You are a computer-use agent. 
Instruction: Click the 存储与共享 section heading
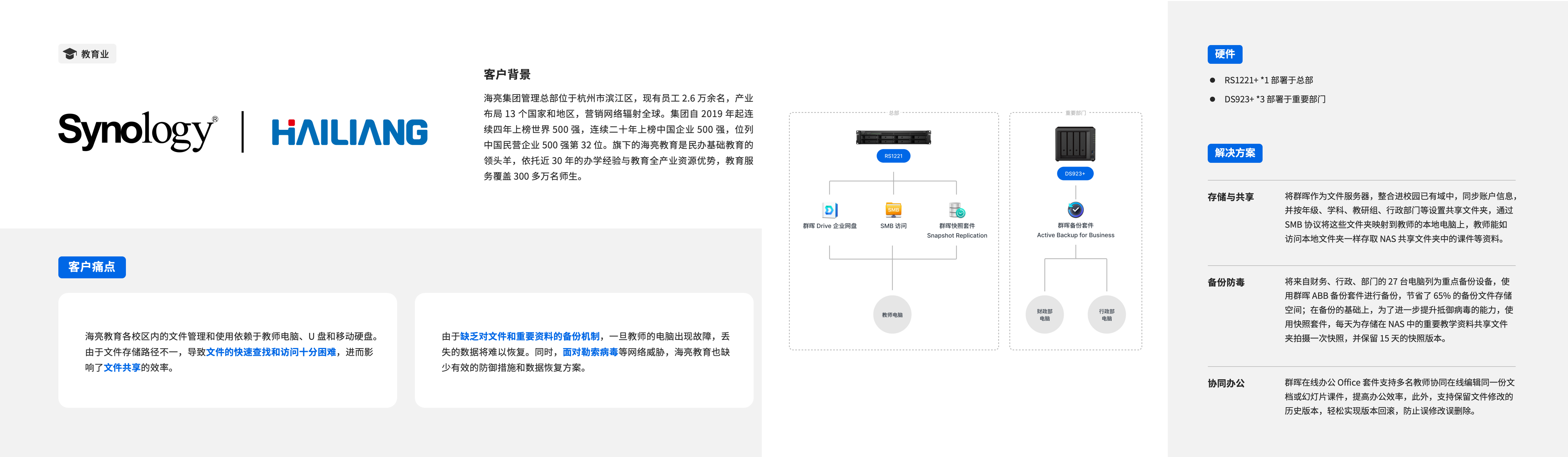1230,197
